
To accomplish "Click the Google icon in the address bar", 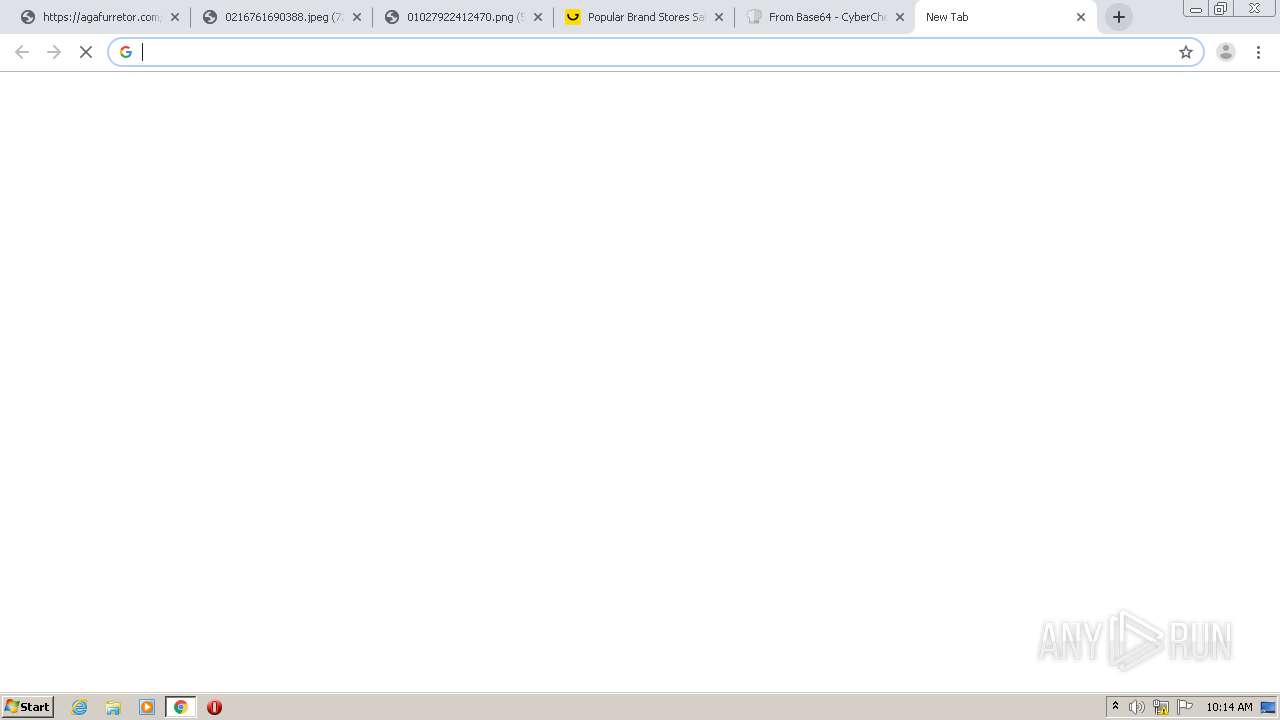I will [126, 52].
